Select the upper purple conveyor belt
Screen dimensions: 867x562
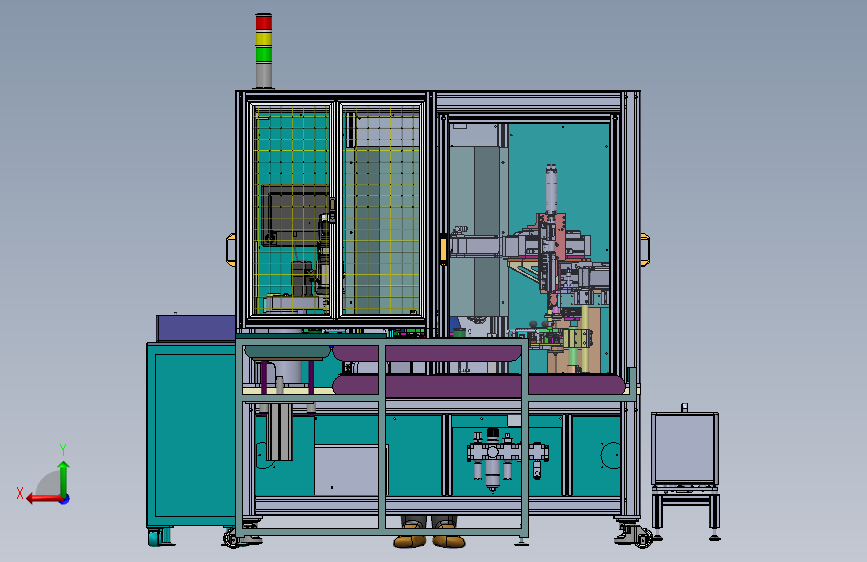coord(426,353)
